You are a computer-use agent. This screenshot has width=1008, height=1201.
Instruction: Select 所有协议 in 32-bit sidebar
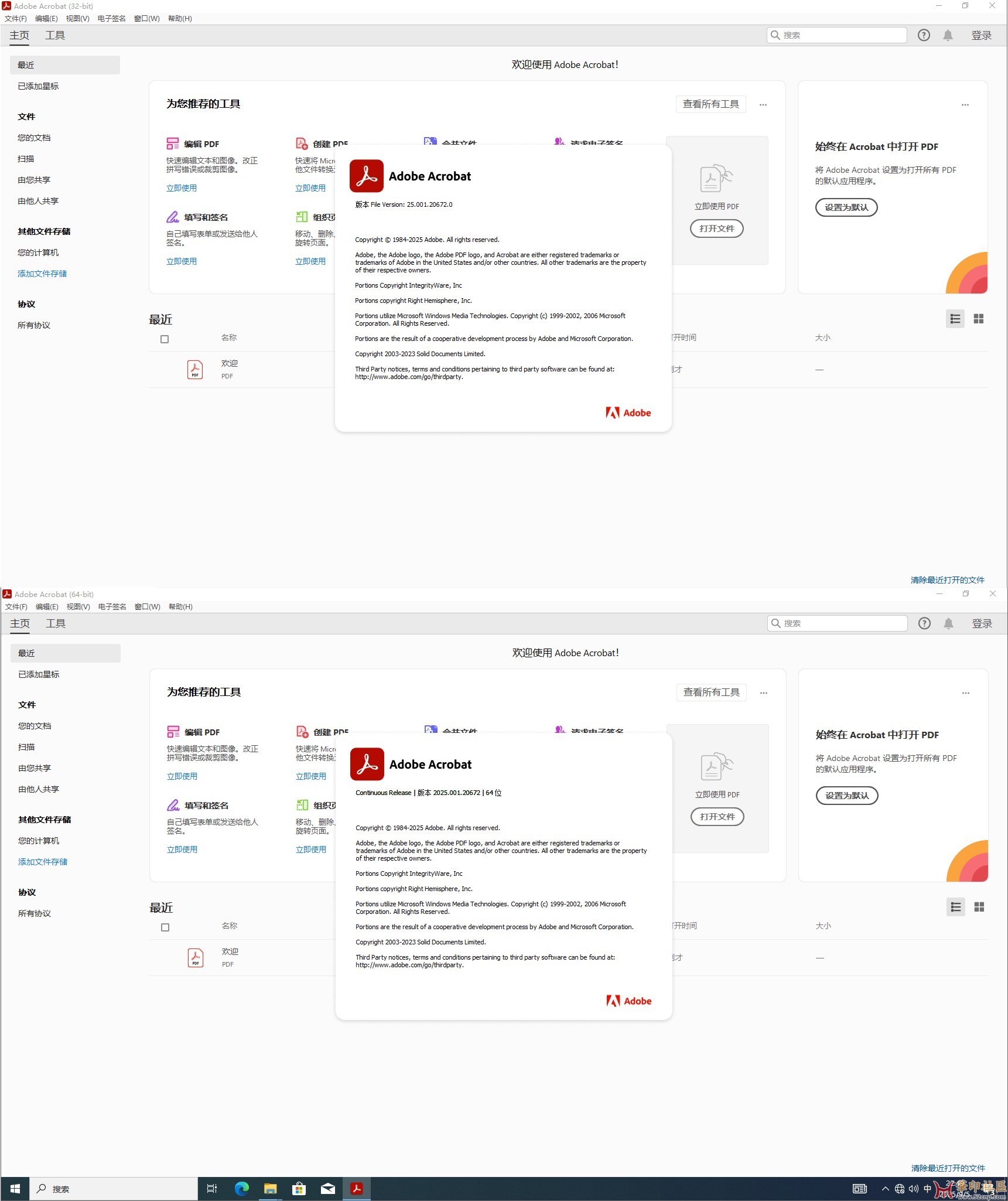34,325
